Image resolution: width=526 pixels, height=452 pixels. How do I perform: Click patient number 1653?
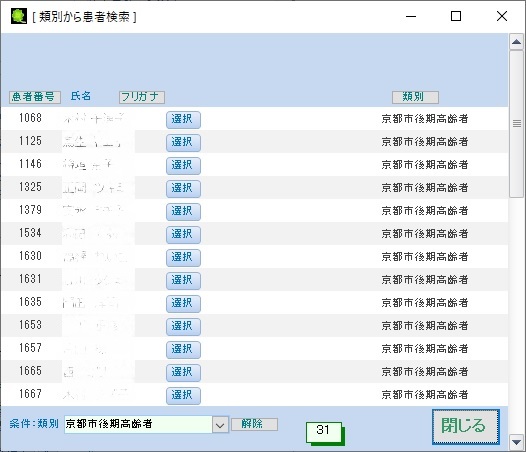[x=31, y=325]
